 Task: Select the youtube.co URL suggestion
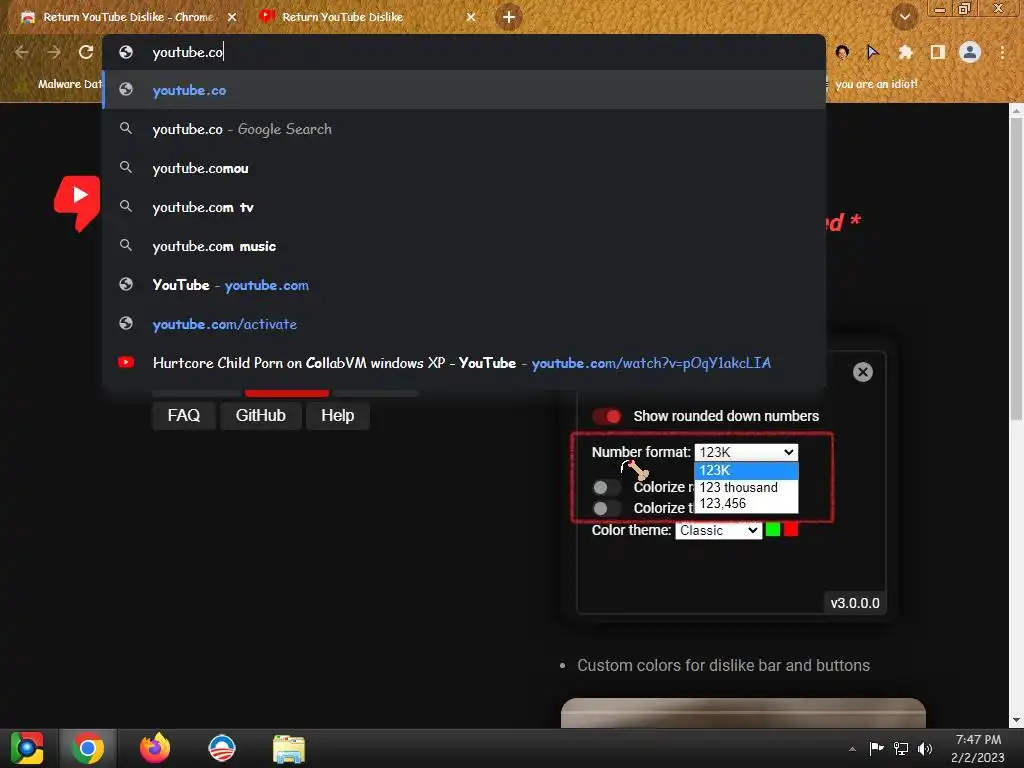464,90
